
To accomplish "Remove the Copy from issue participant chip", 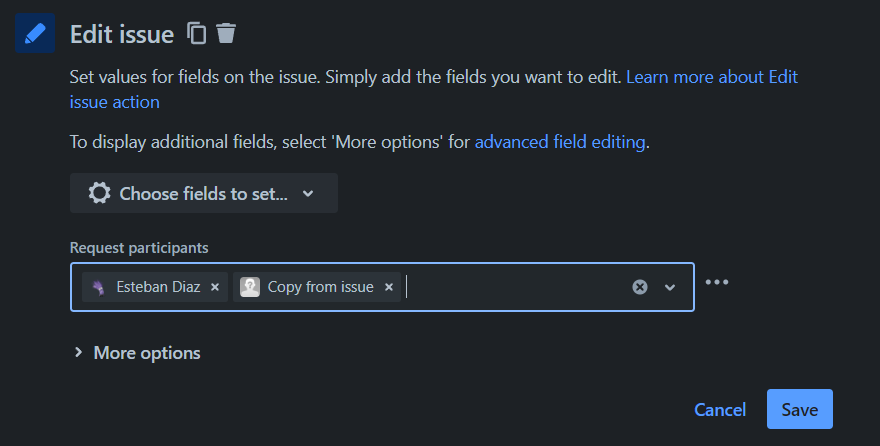I will point(388,287).
